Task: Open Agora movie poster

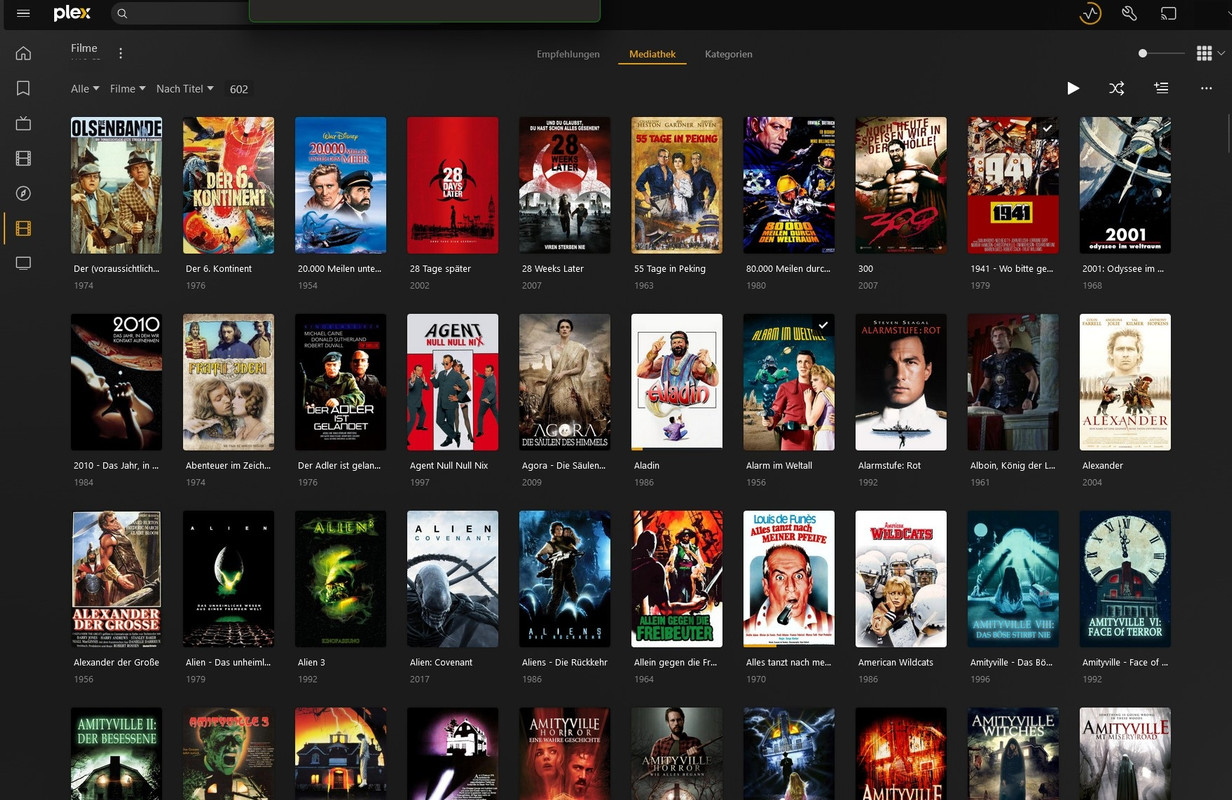Action: pyautogui.click(x=564, y=382)
